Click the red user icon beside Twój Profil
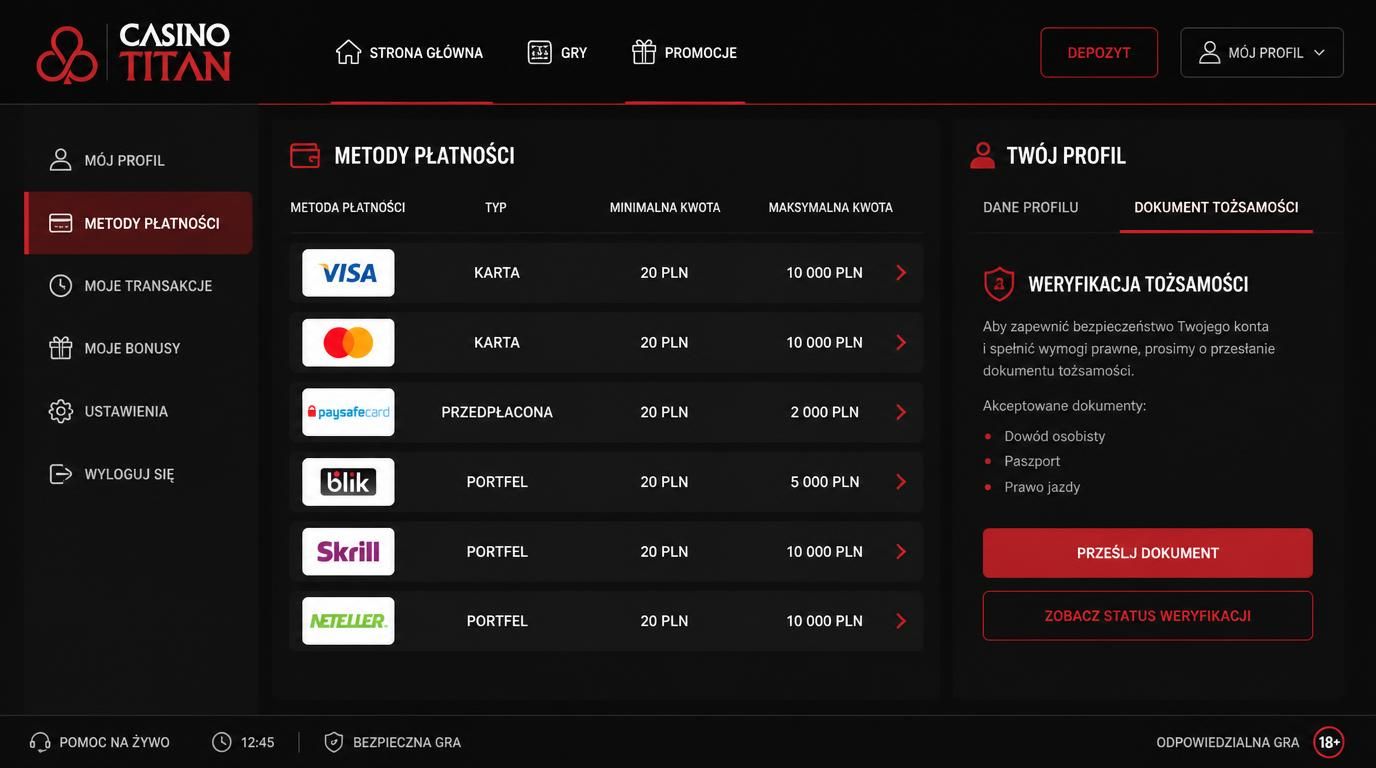Image resolution: width=1376 pixels, height=768 pixels. [x=983, y=155]
